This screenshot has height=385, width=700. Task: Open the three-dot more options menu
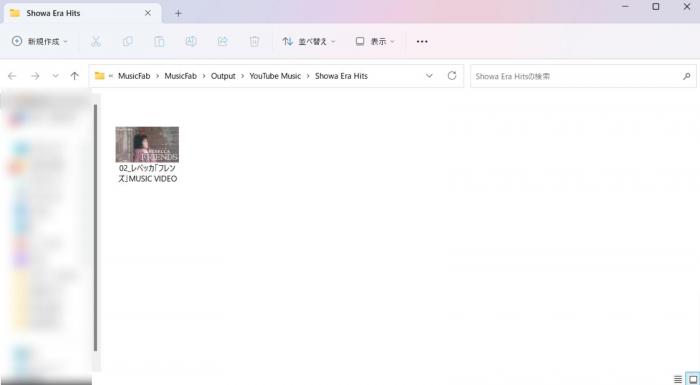pos(422,42)
